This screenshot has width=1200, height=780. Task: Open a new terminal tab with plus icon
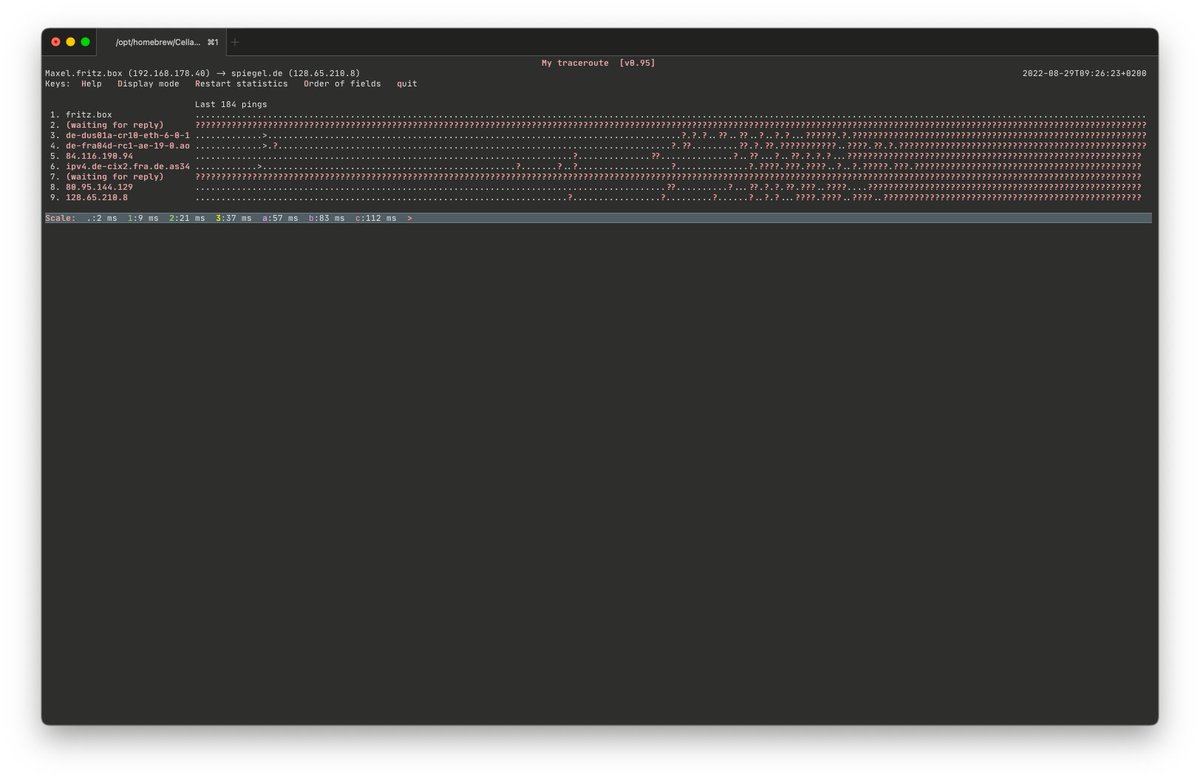(x=235, y=42)
